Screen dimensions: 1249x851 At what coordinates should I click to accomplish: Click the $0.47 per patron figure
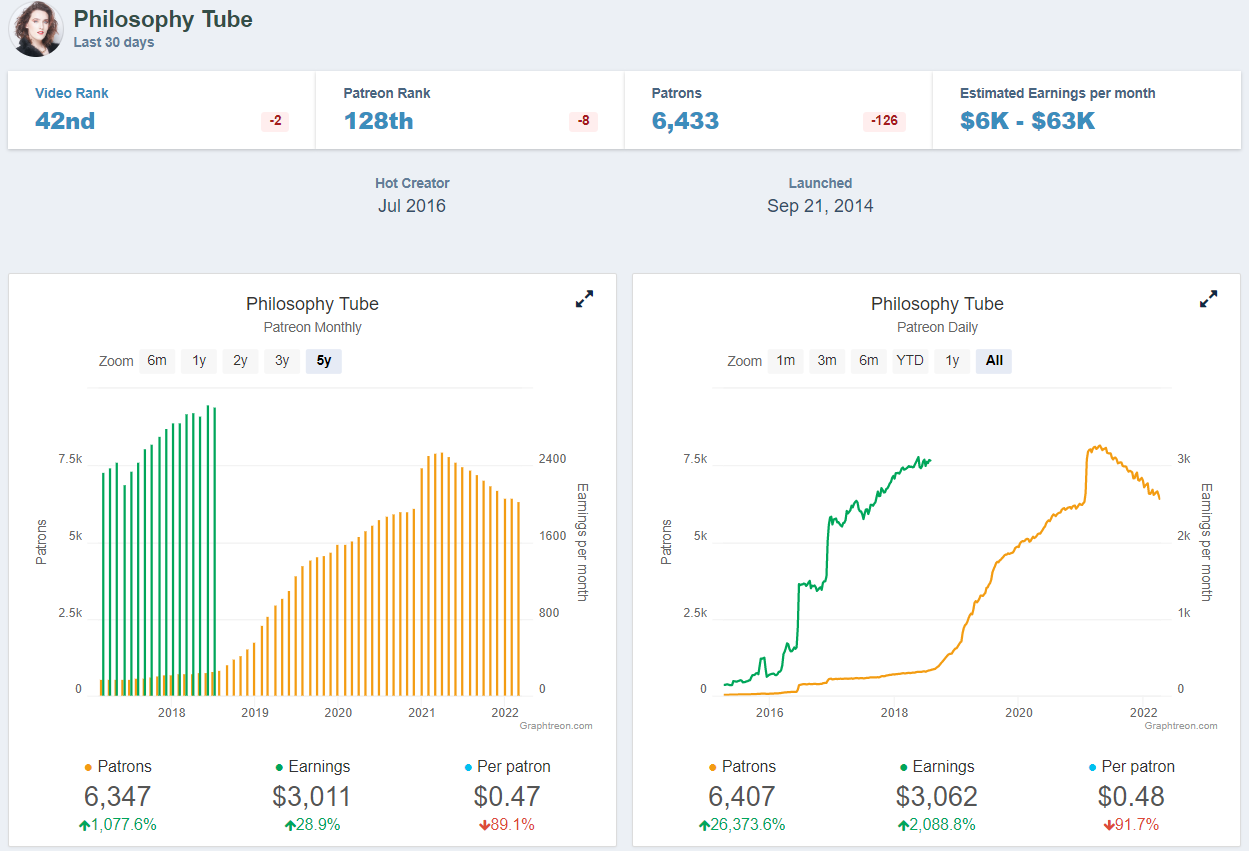(507, 797)
